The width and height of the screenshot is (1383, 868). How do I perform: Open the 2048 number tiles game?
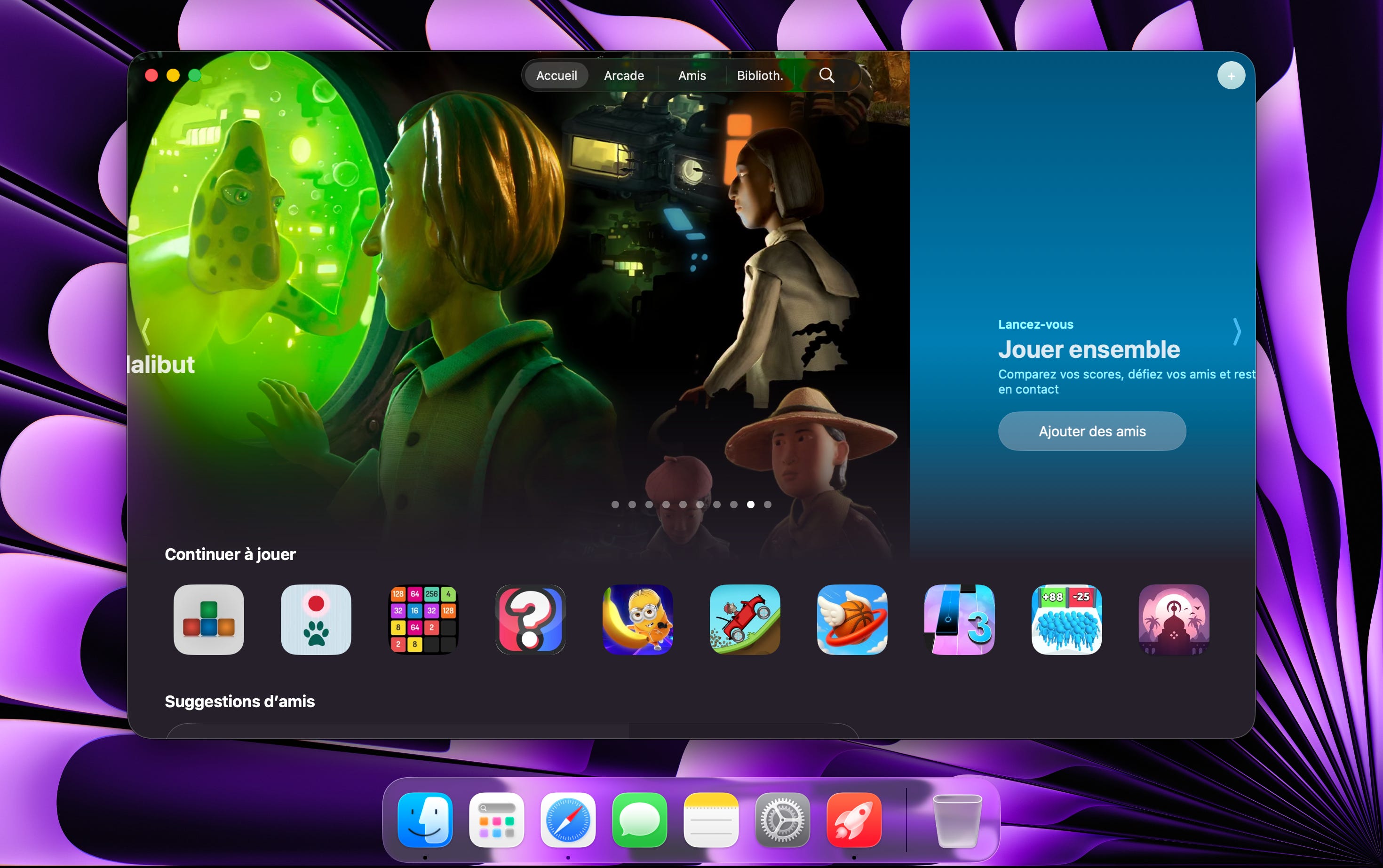click(x=423, y=619)
